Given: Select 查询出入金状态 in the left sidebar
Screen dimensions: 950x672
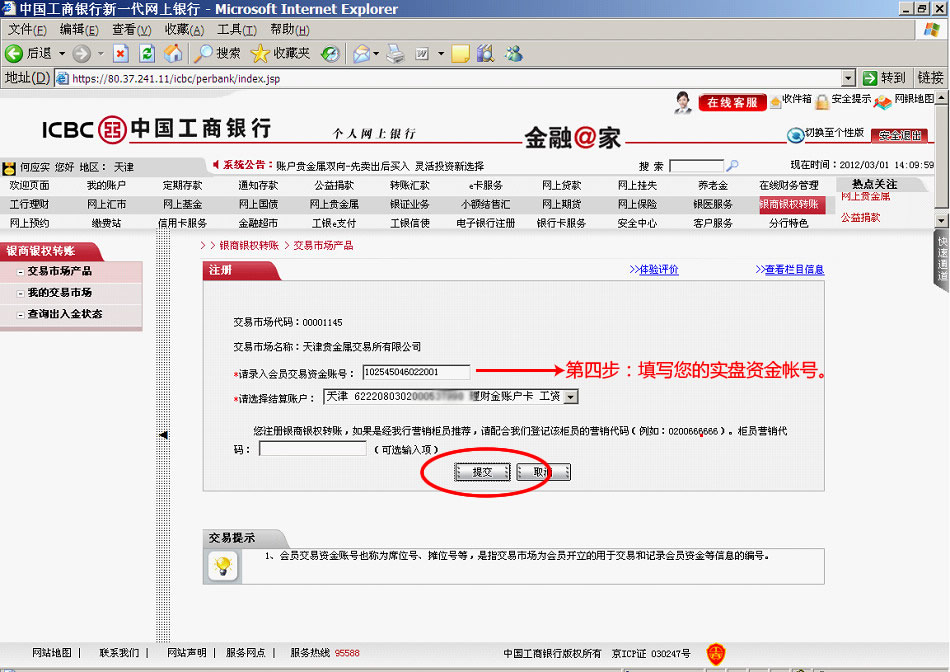Looking at the screenshot, I should pyautogui.click(x=65, y=314).
